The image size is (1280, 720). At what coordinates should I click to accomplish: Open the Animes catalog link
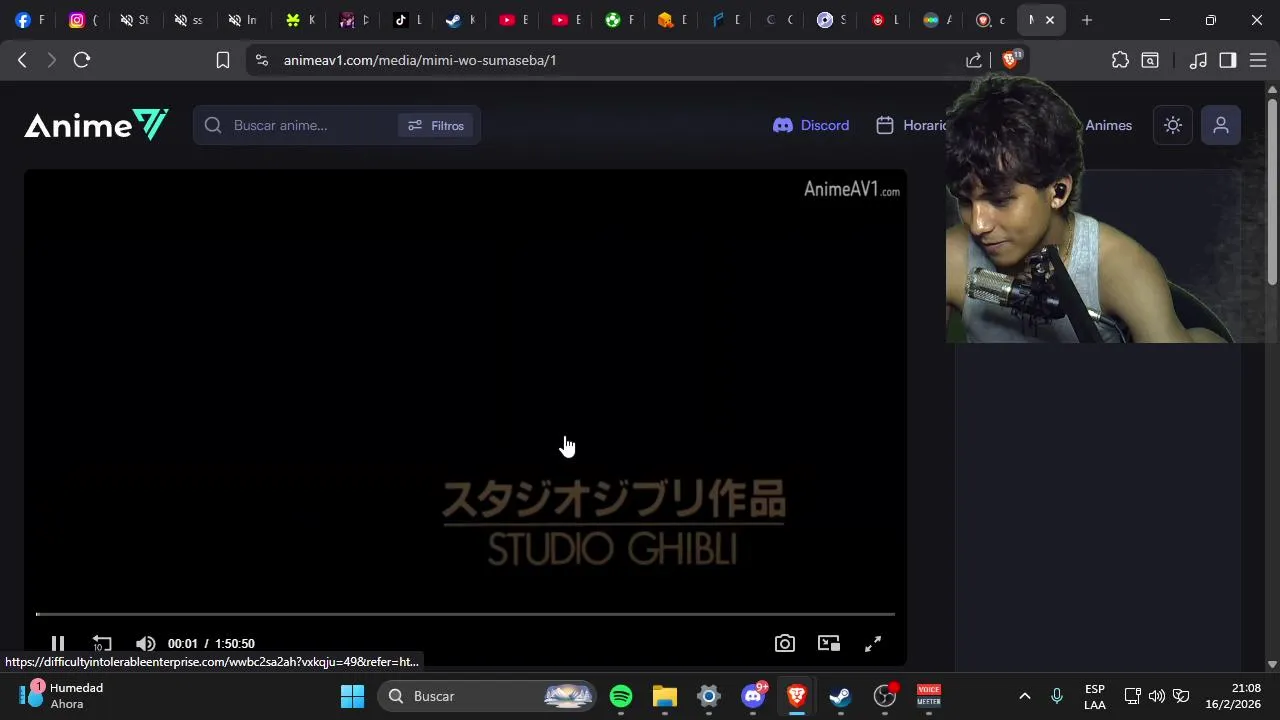[x=1108, y=125]
